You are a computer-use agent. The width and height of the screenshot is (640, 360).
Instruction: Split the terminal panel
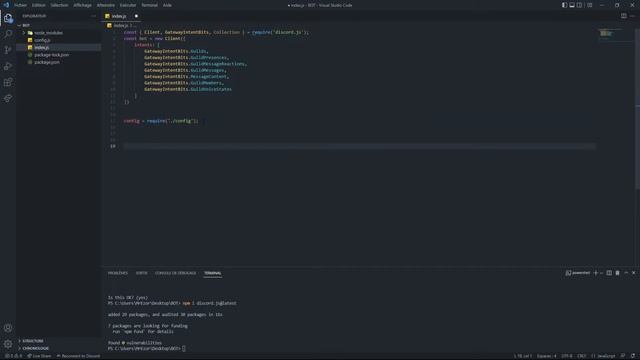[x=609, y=273]
